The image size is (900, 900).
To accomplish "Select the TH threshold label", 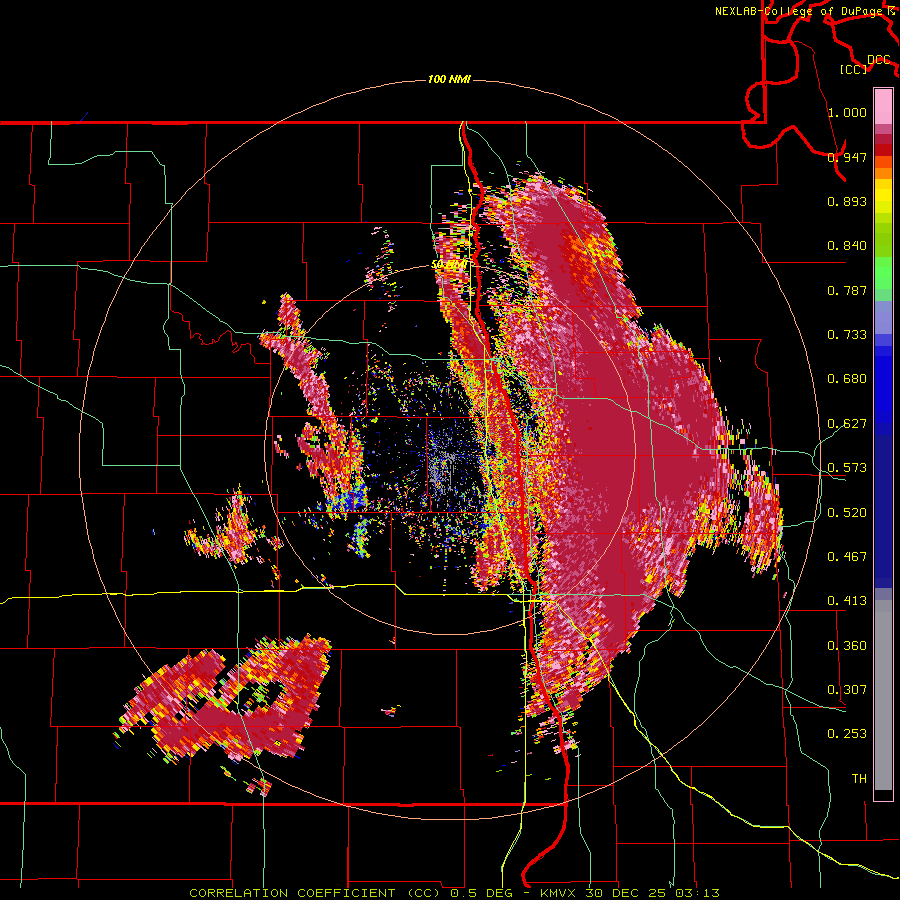I will [859, 779].
